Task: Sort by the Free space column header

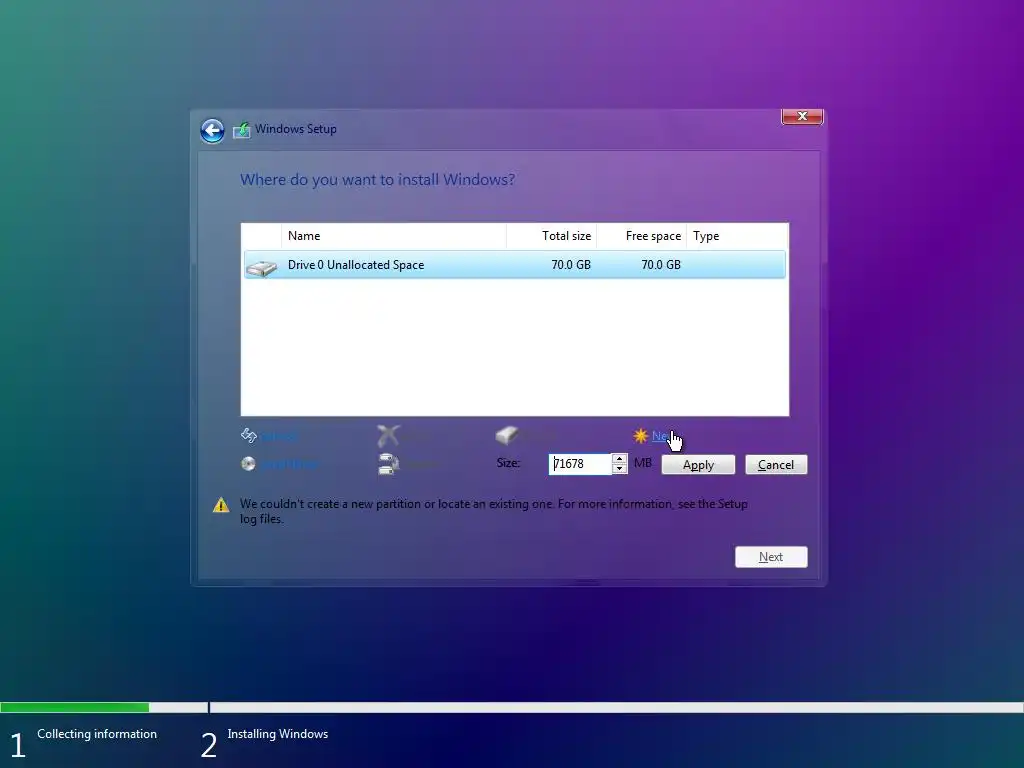Action: click(641, 236)
